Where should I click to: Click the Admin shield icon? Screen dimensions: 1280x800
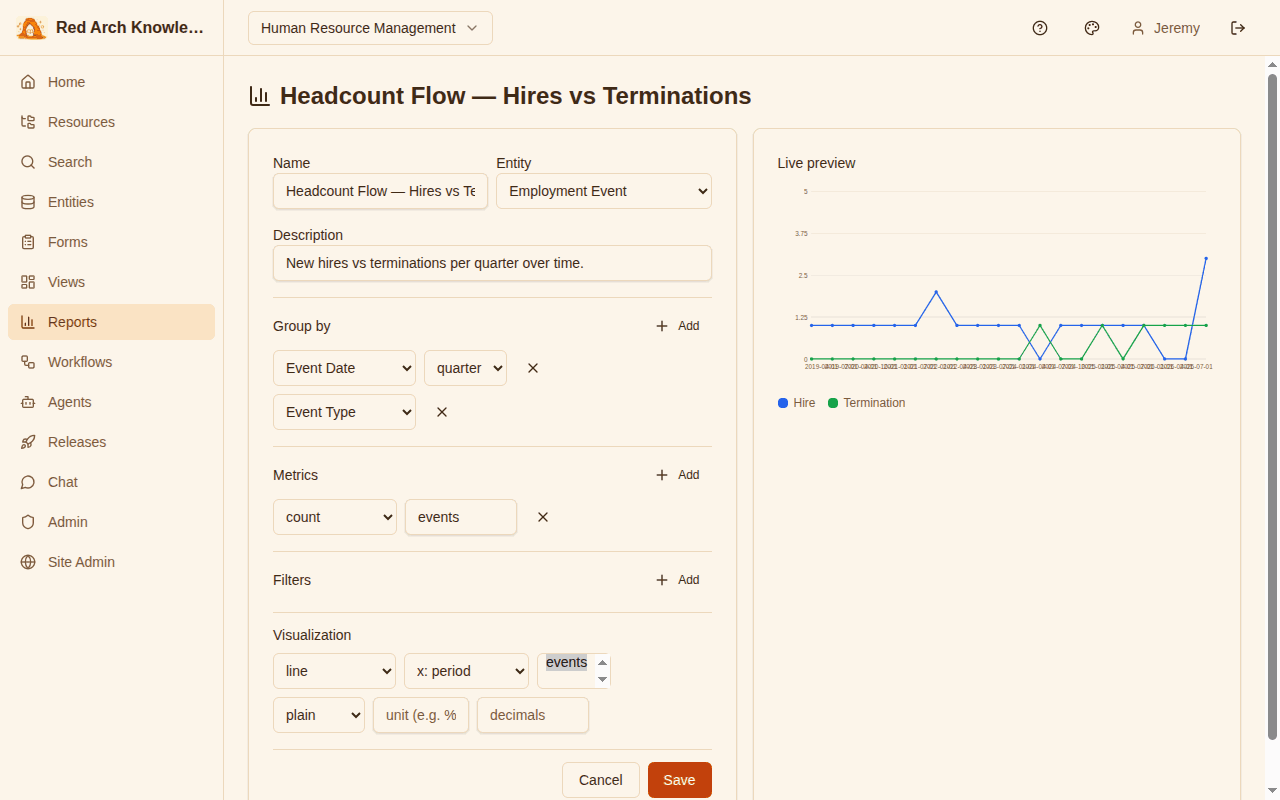pos(28,522)
